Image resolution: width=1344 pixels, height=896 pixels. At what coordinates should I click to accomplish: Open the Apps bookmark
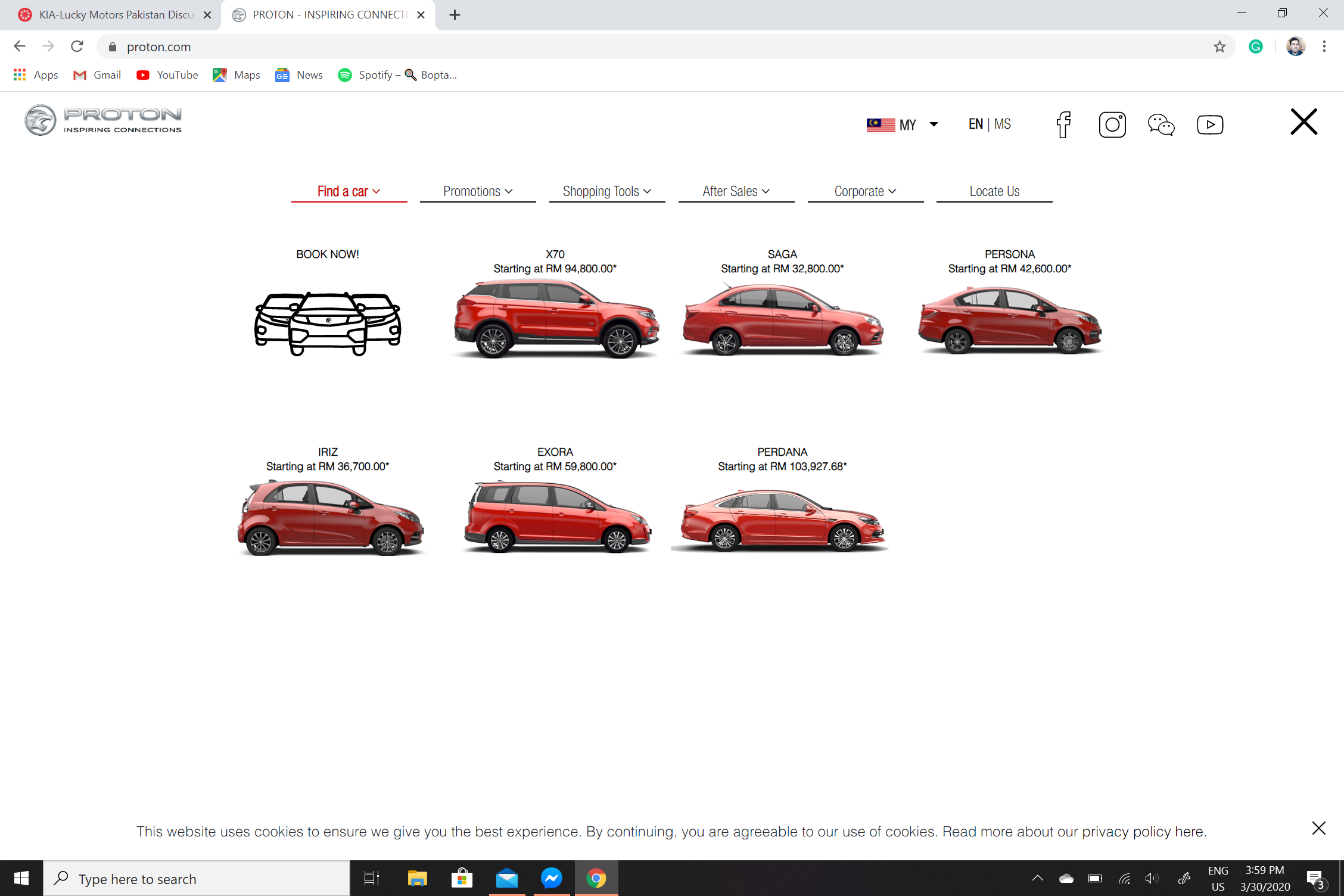pyautogui.click(x=36, y=75)
